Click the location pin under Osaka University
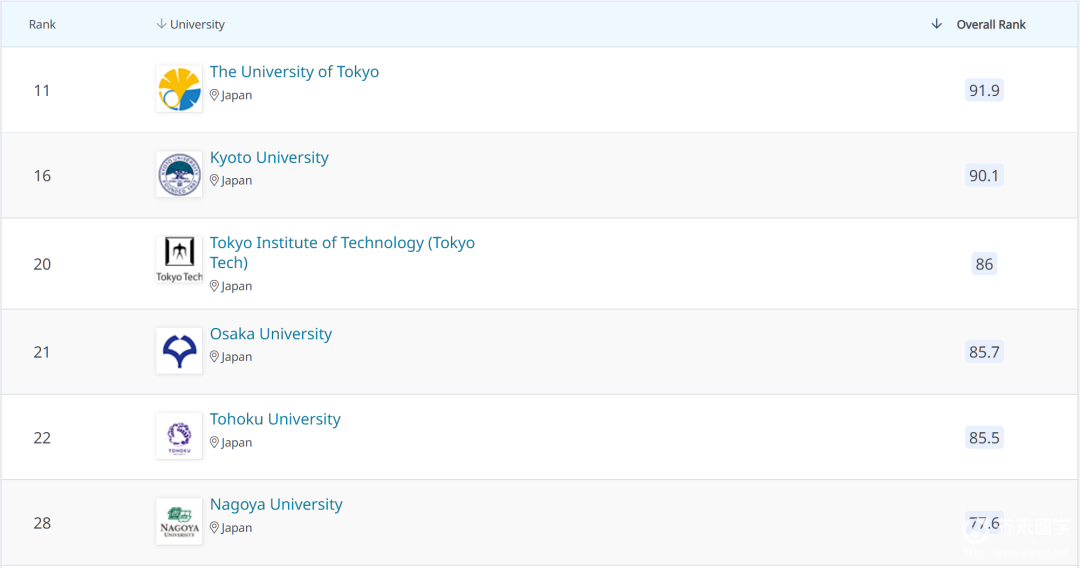This screenshot has width=1080, height=568. pos(214,357)
